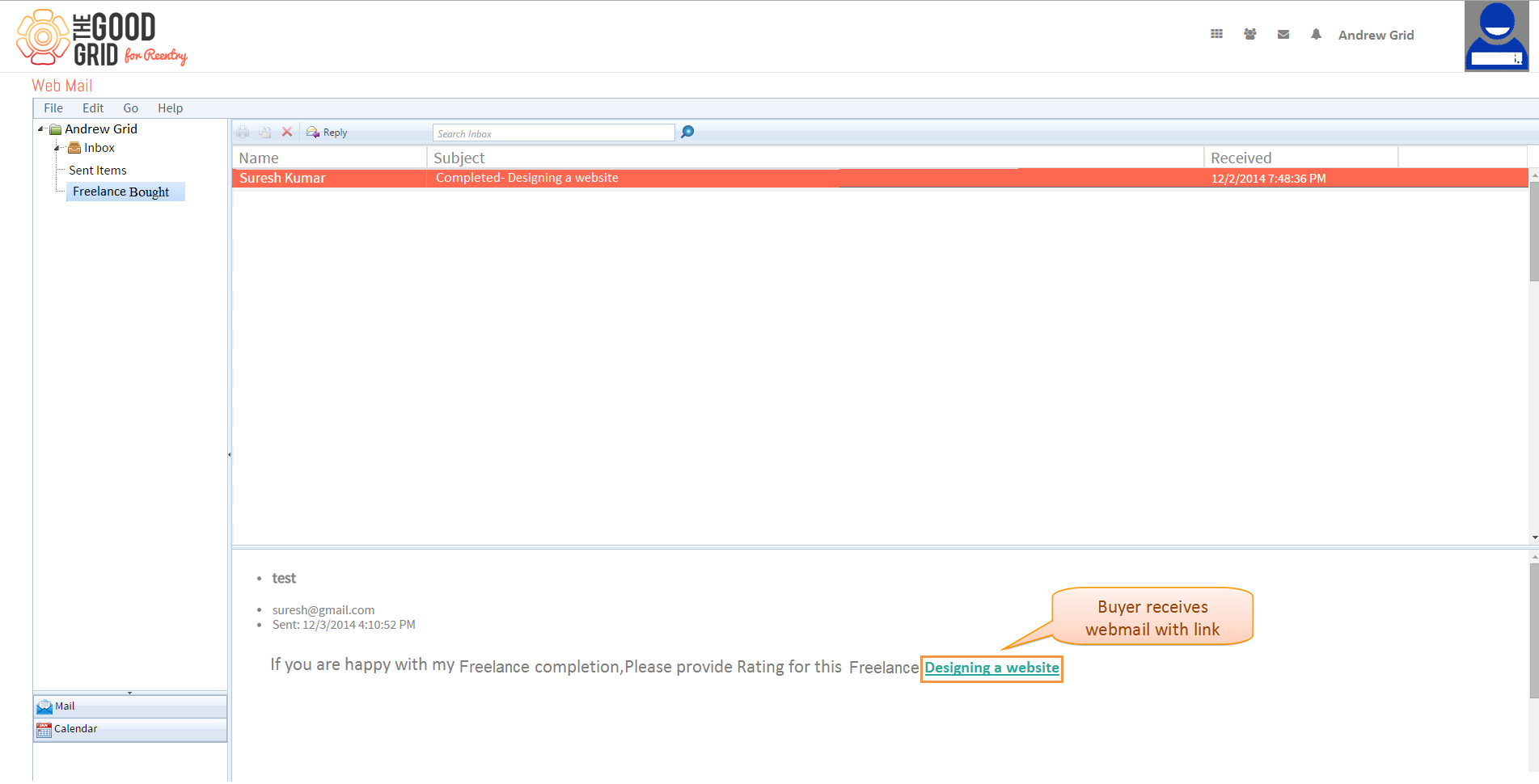Click the Good Grid logo
This screenshot has width=1539, height=784.
102,37
